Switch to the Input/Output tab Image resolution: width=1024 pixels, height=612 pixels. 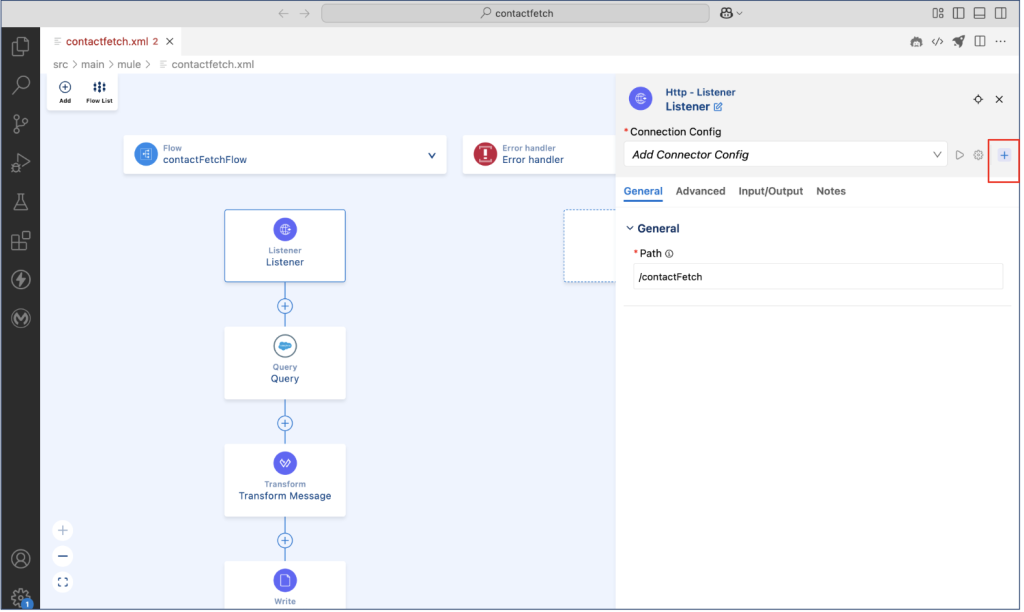(x=771, y=191)
